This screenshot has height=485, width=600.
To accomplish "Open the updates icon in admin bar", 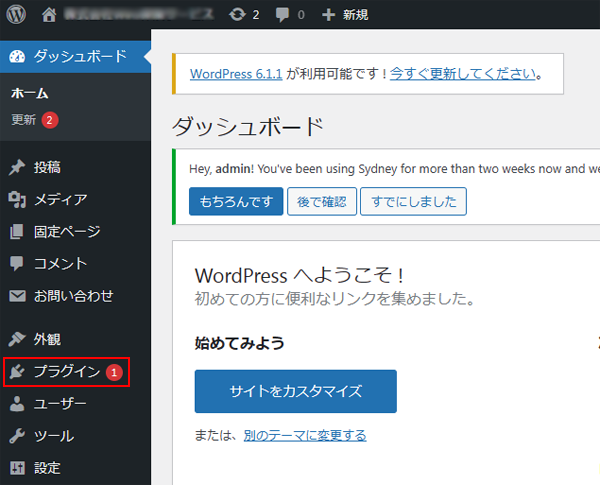I will 237,15.
